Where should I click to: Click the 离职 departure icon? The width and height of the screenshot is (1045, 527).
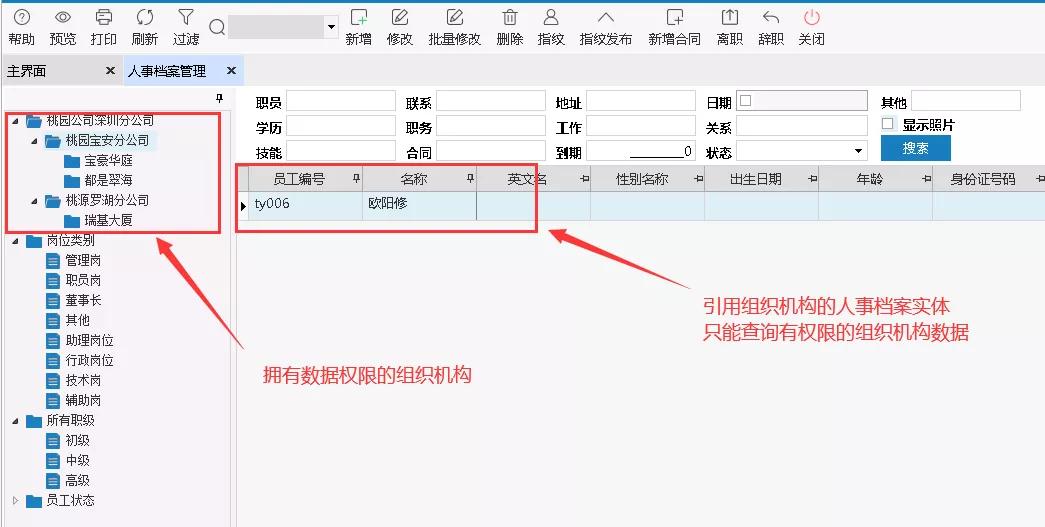[x=730, y=17]
